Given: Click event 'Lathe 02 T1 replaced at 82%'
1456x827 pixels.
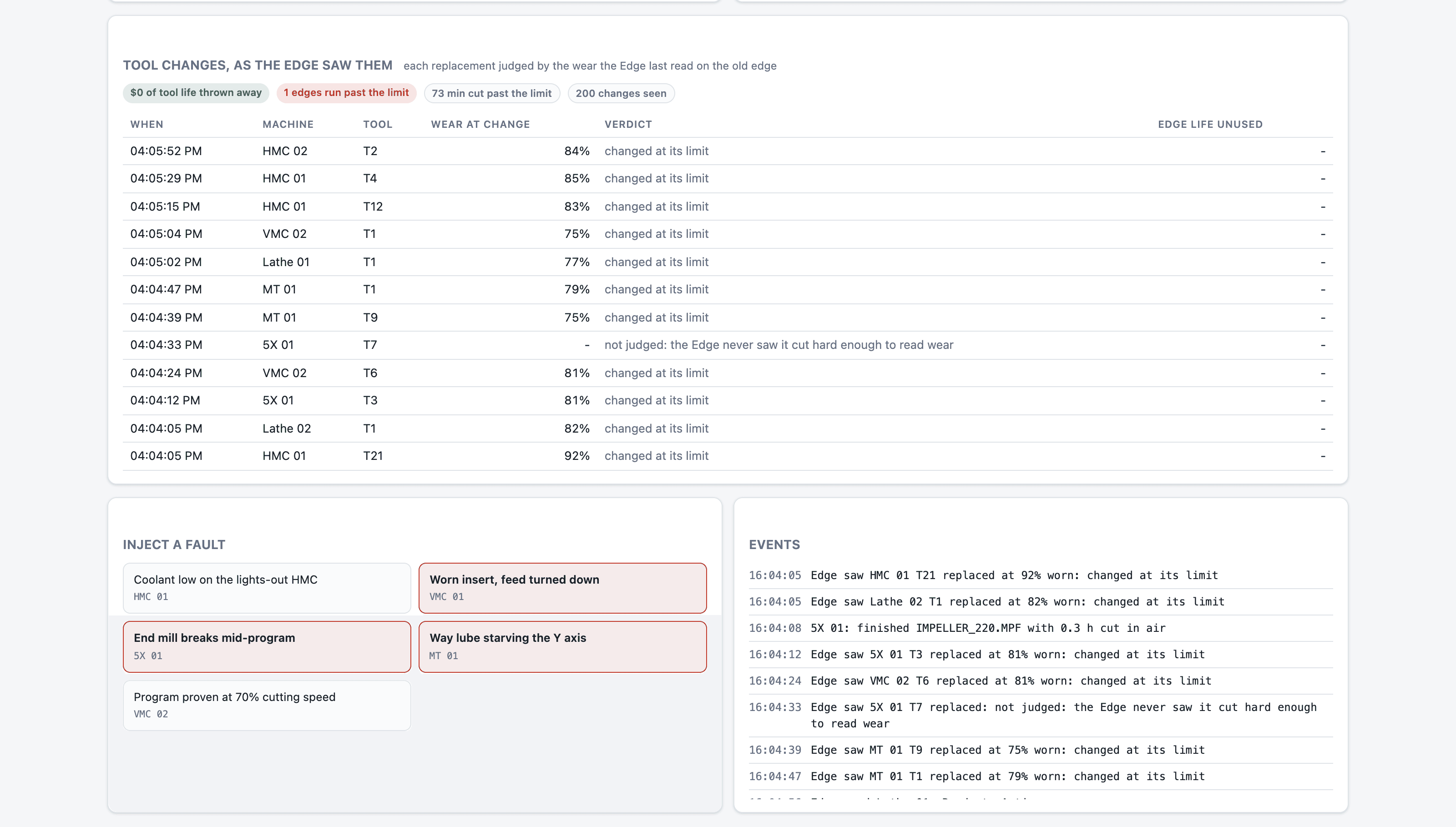Looking at the screenshot, I should click(x=1040, y=601).
